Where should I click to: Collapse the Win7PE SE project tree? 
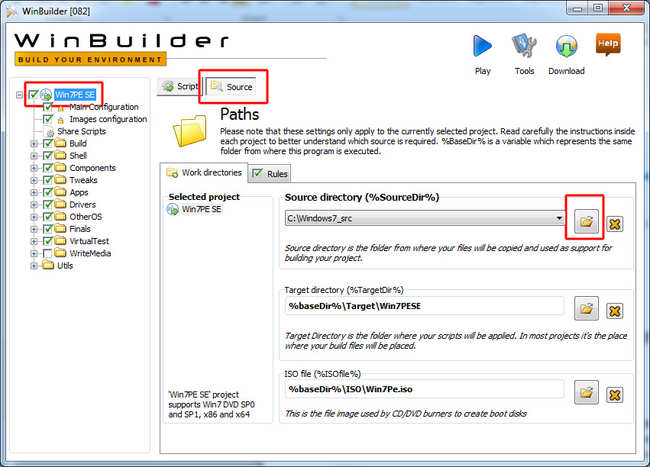19,95
